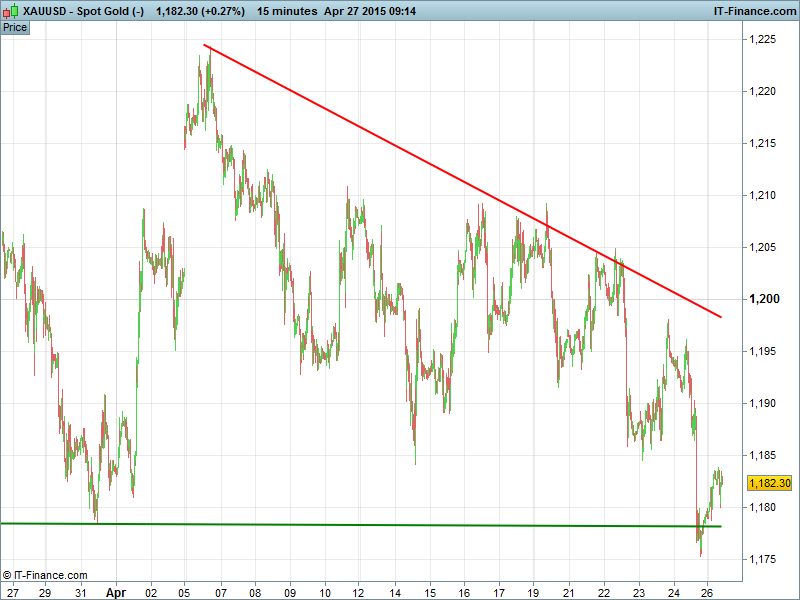800x600 pixels.
Task: Click the 07 date marker on time axis
Action: coord(221,591)
